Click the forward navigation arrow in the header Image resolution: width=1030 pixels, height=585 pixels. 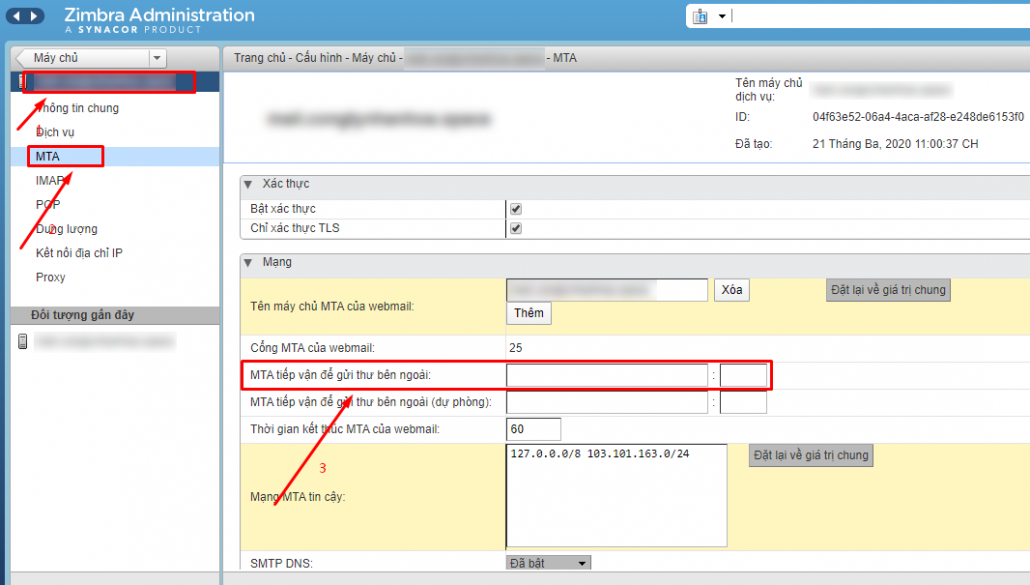pos(33,16)
